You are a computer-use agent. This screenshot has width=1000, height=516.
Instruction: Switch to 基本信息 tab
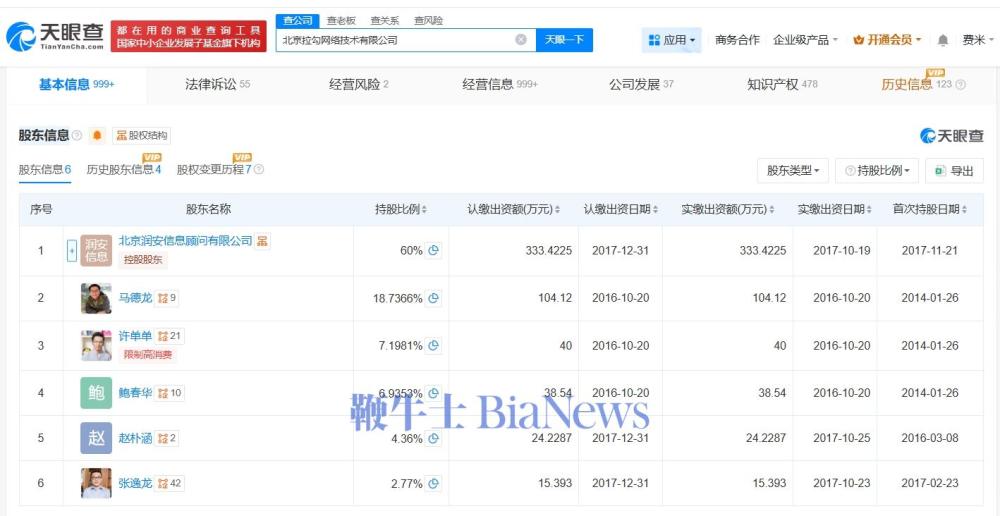pos(77,84)
